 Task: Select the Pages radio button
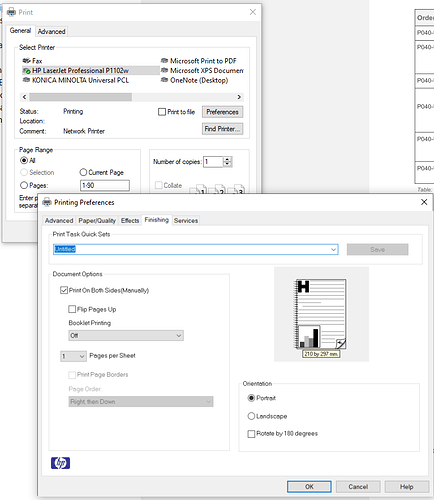[24, 185]
